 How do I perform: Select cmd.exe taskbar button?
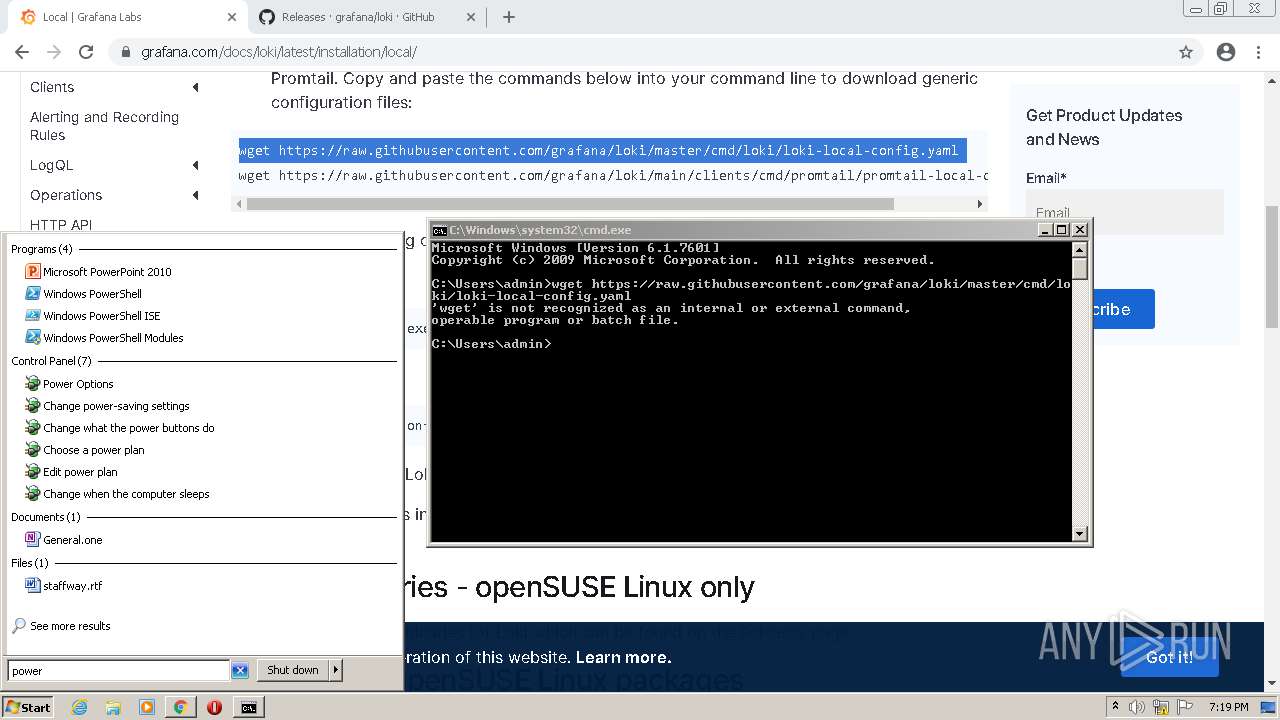pyautogui.click(x=248, y=707)
